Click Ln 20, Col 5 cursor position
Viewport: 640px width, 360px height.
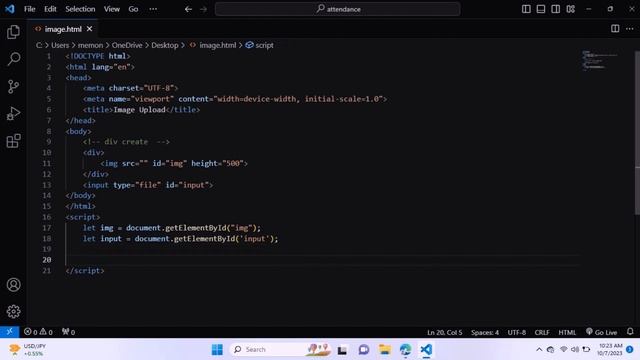(444, 332)
